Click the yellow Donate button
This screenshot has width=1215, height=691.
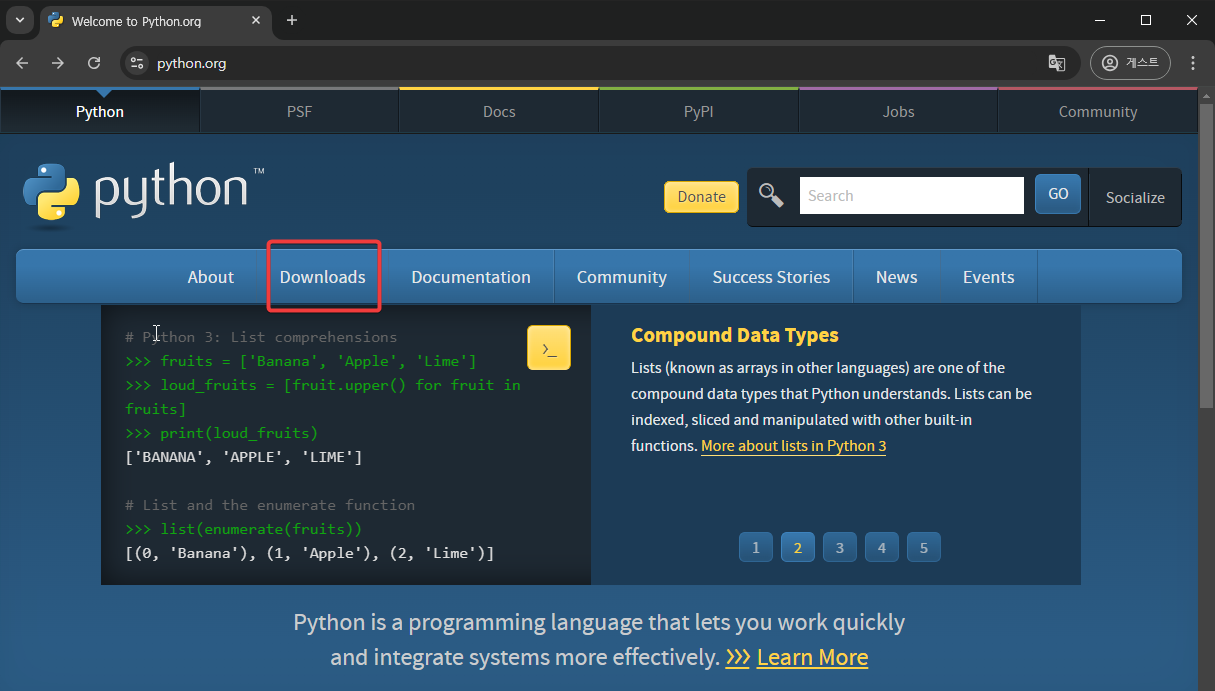(x=701, y=197)
